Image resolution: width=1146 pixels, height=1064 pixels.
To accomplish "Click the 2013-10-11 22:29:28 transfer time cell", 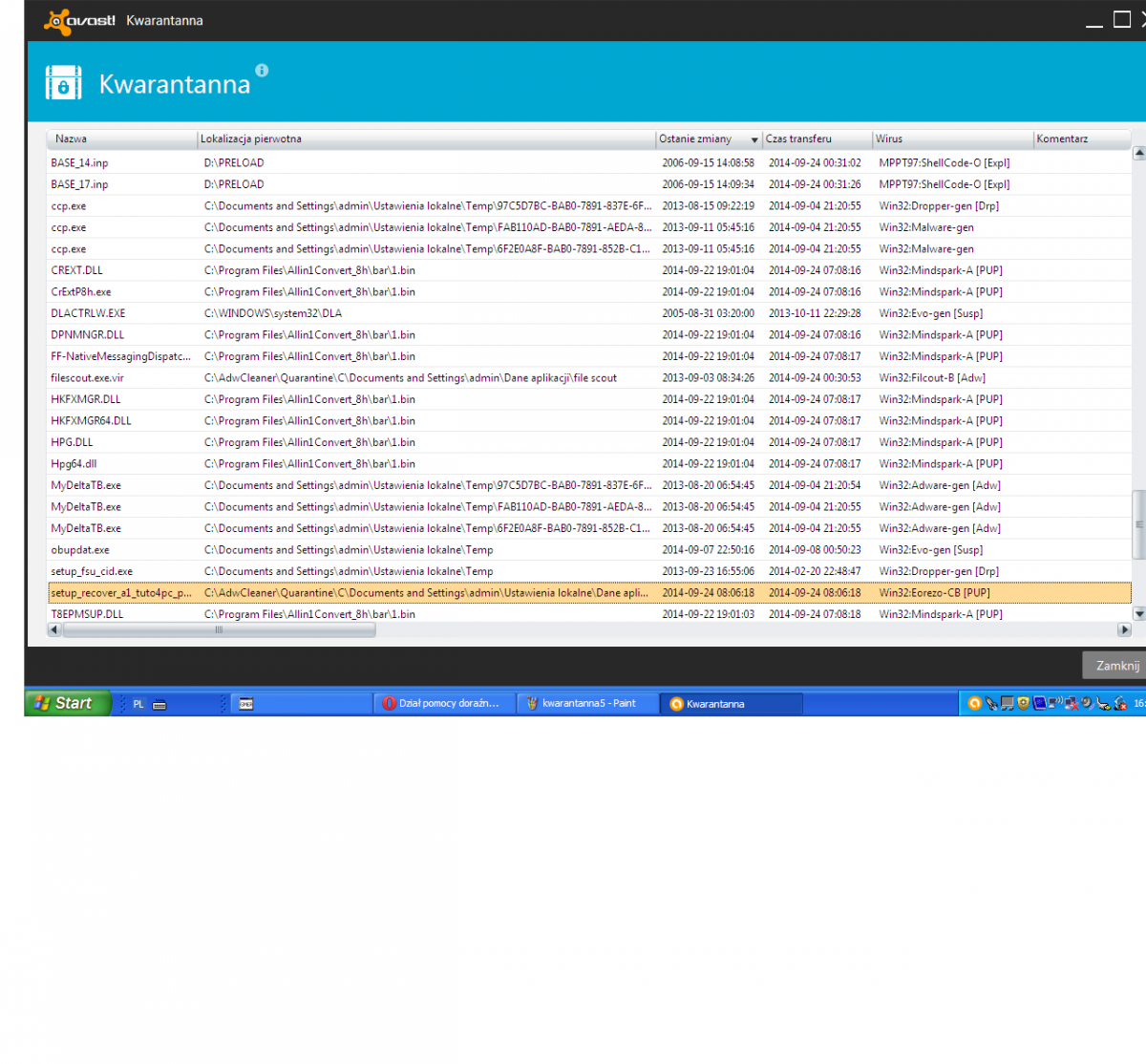I will point(815,313).
